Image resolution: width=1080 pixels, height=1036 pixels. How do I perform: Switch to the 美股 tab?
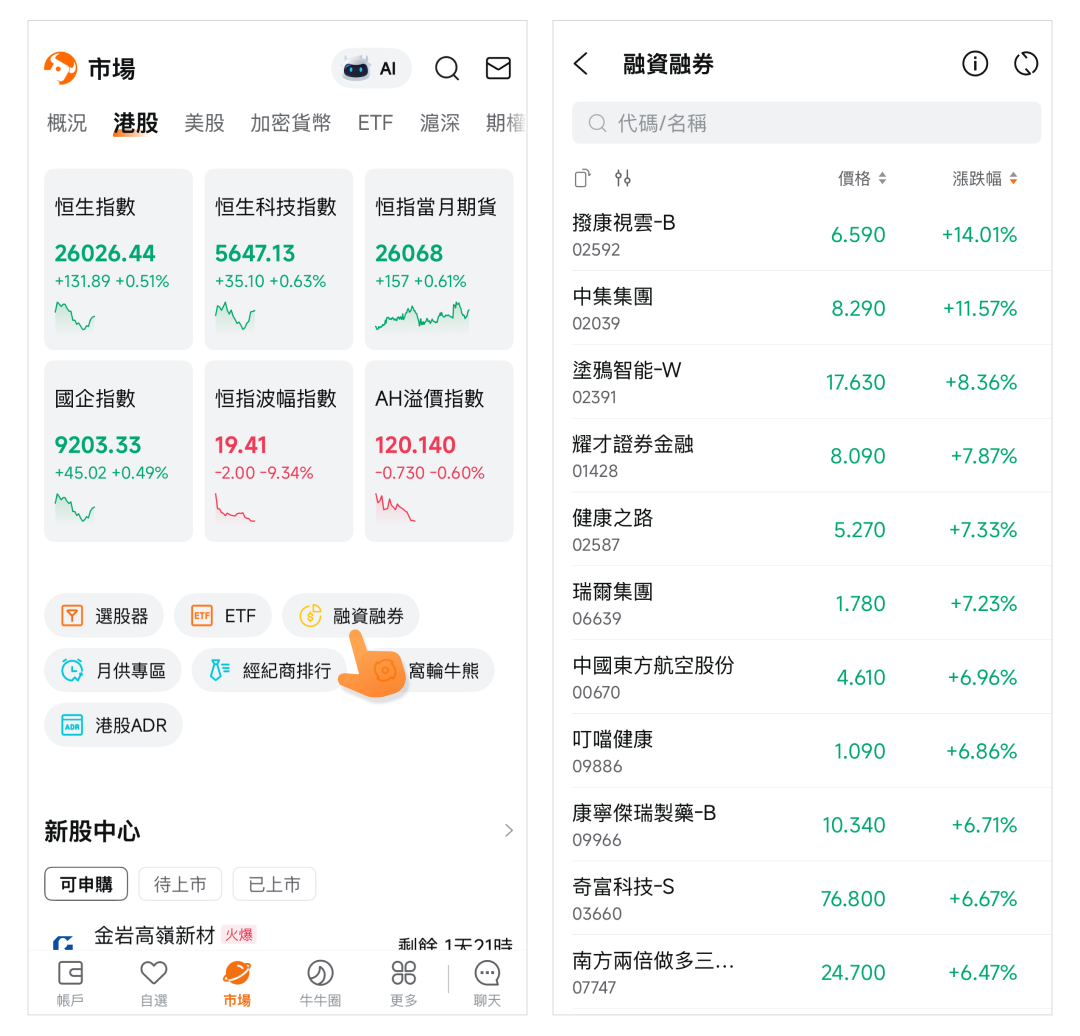[204, 123]
